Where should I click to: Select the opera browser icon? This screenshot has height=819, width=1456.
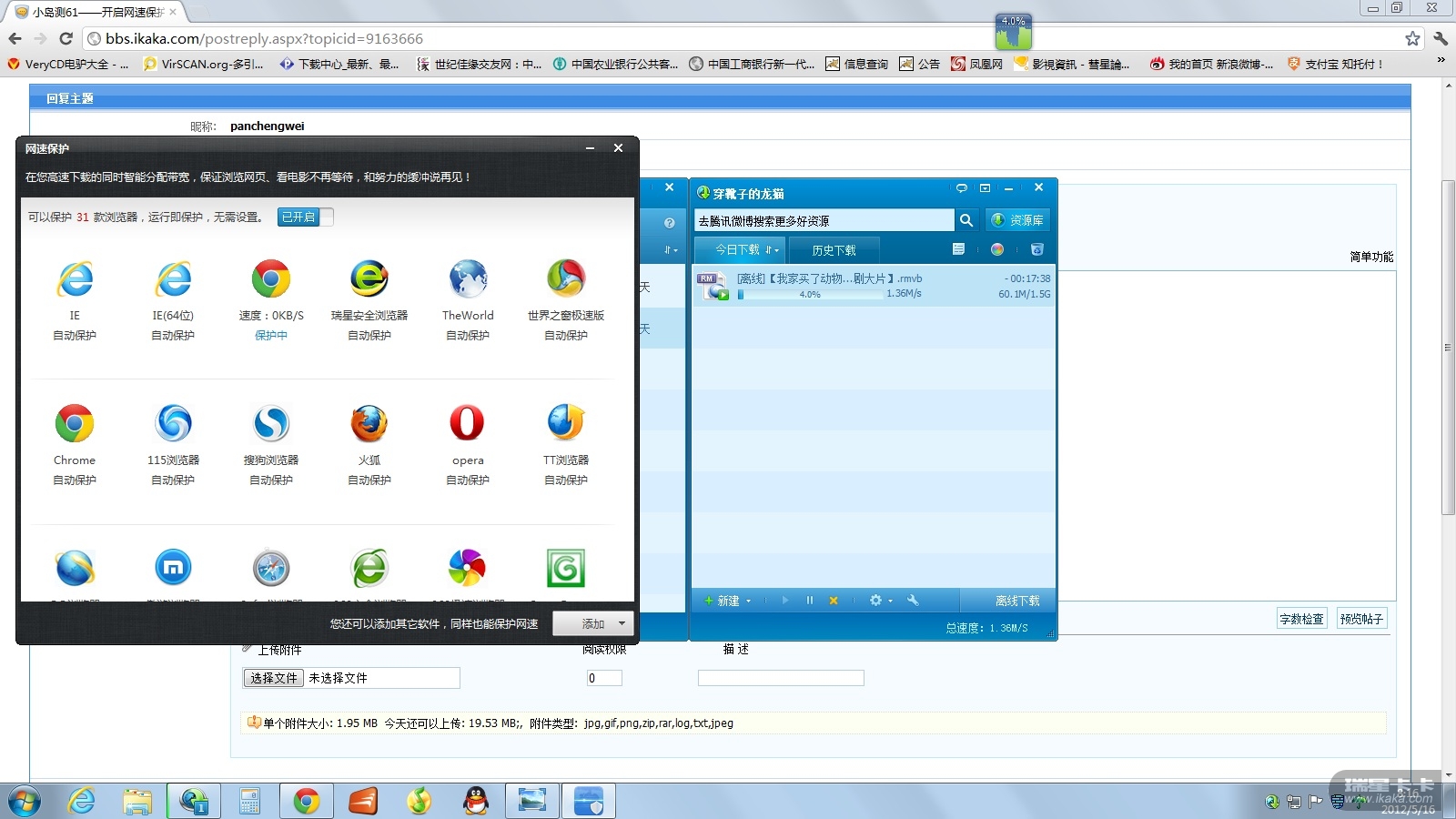468,423
